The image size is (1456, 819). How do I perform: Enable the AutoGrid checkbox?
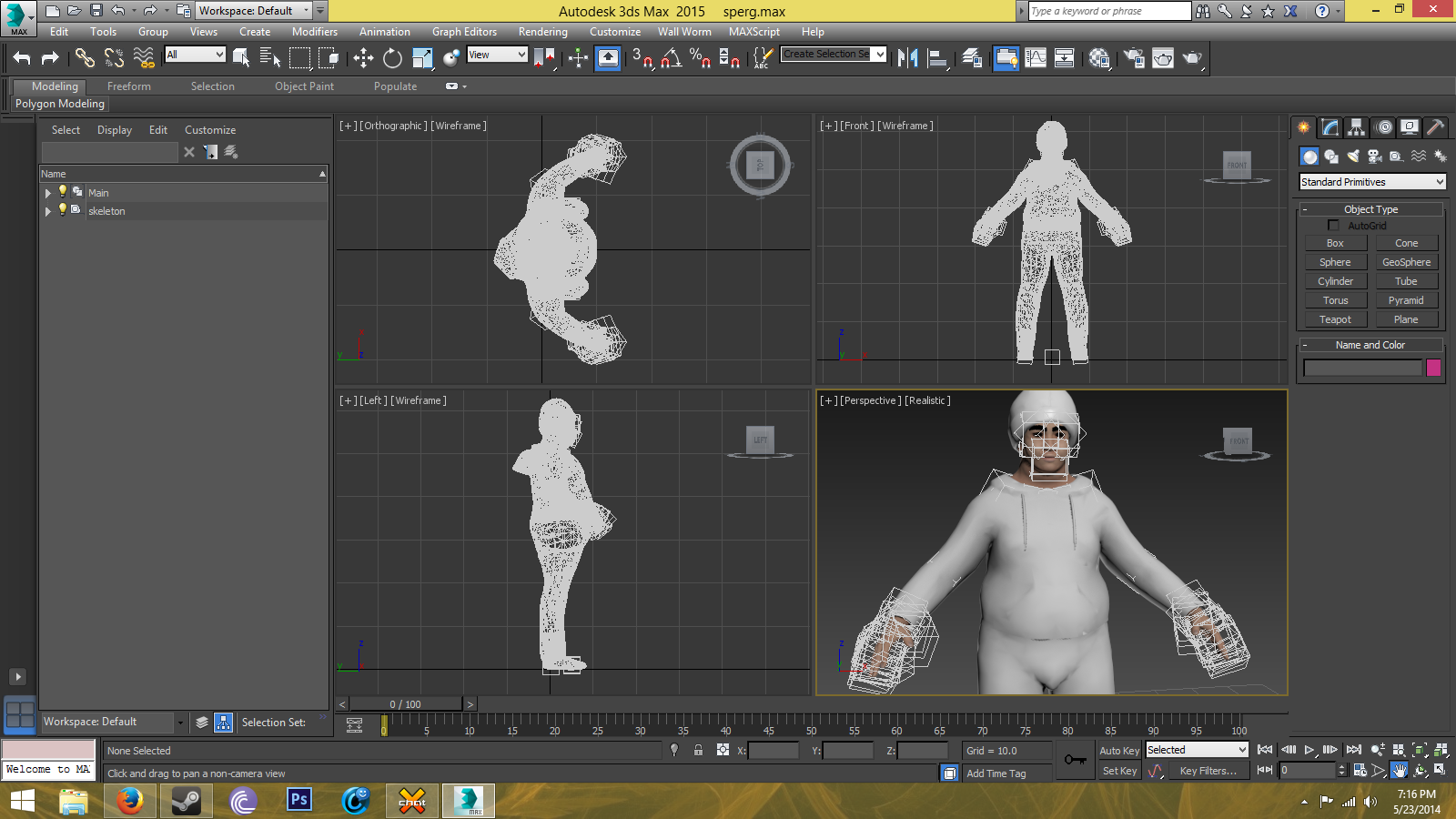pyautogui.click(x=1334, y=225)
